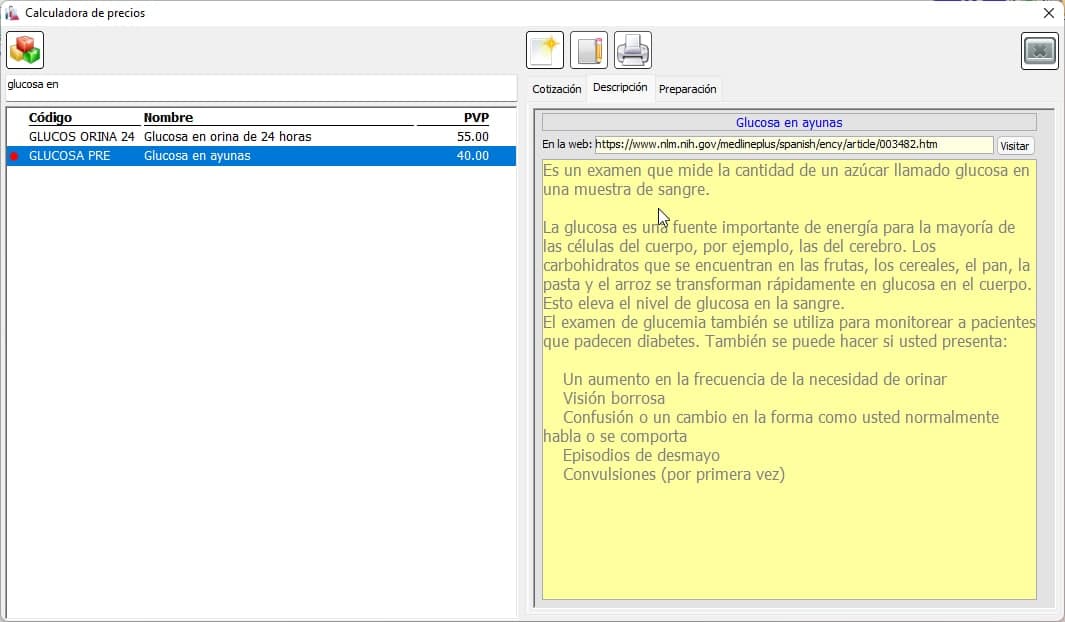Switch to the Cotización tab
Viewport: 1065px width, 622px height.
[x=556, y=89]
